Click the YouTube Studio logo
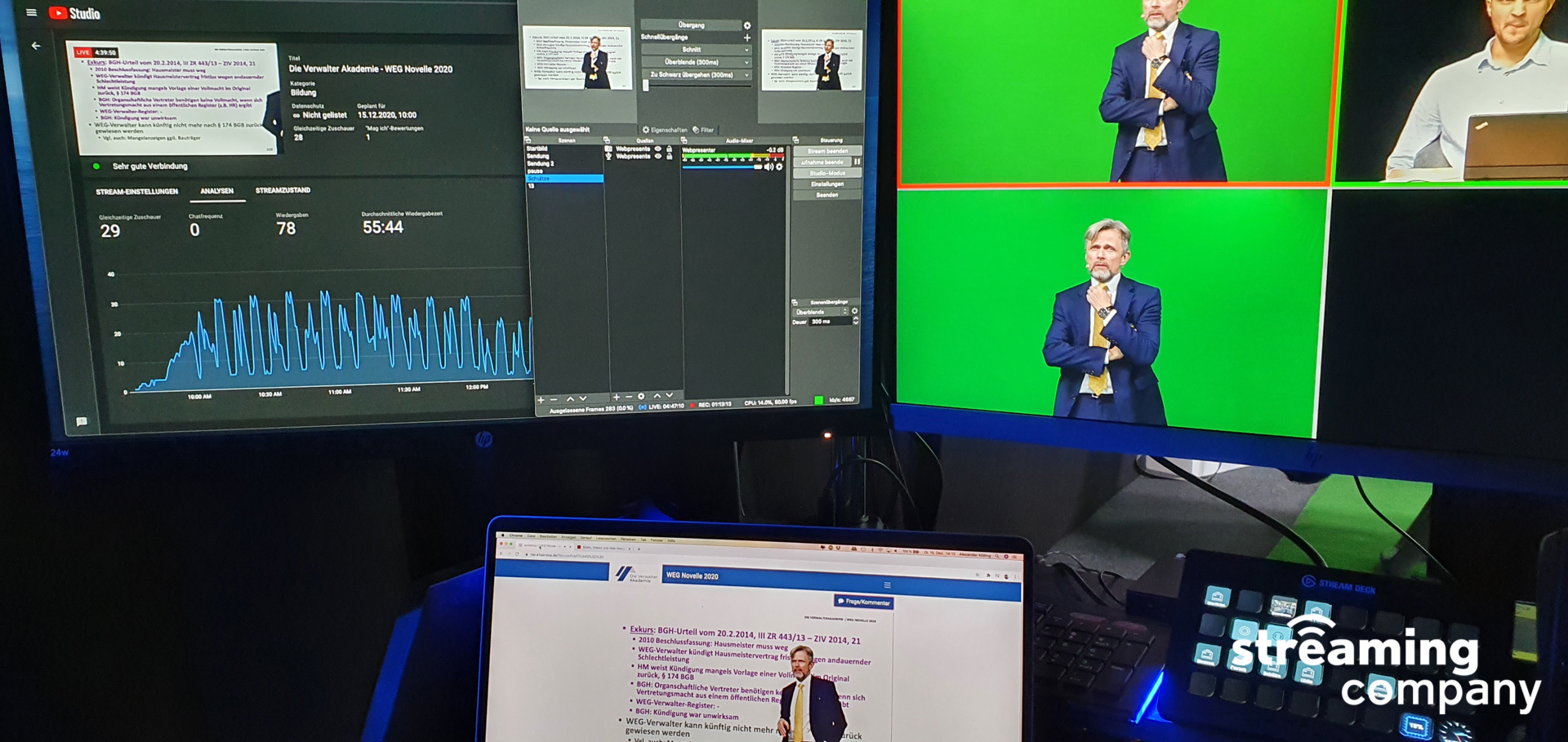 pos(74,13)
